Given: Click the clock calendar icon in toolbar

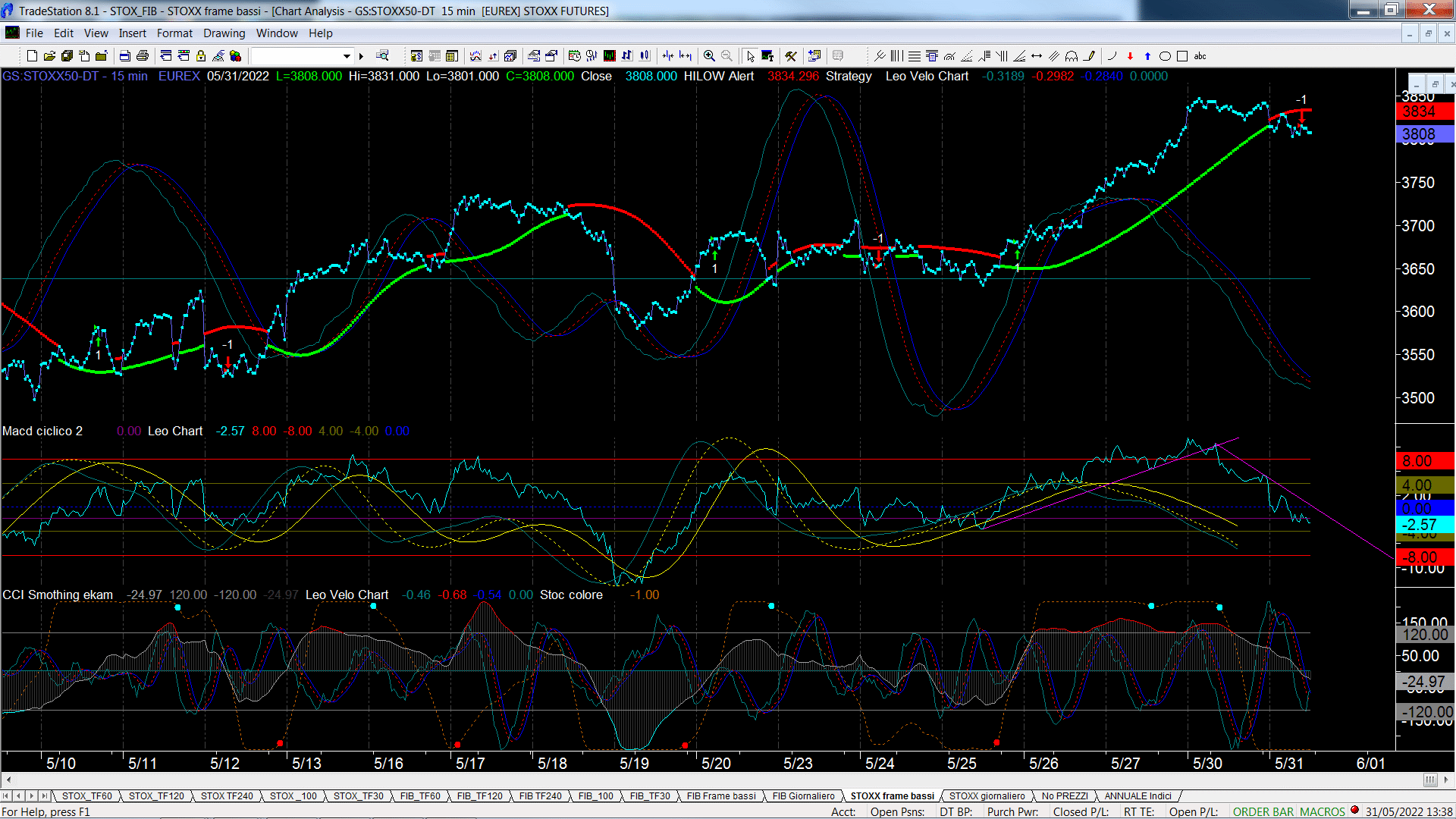Looking at the screenshot, I should (x=574, y=56).
